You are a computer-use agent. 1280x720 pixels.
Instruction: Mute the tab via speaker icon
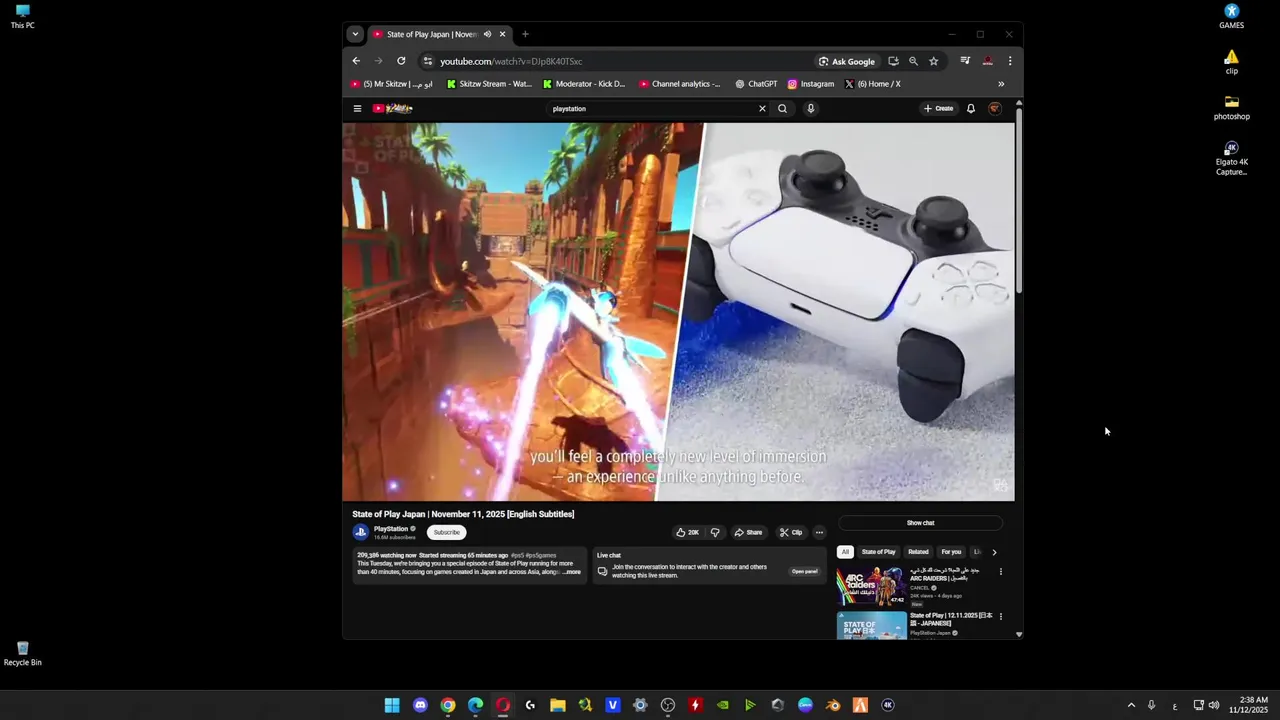[x=487, y=34]
